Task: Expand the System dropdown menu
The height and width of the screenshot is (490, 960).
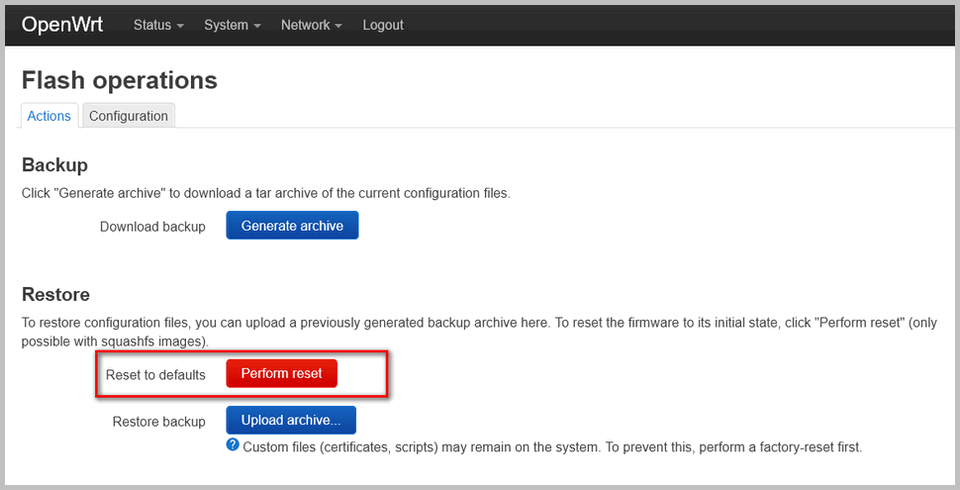Action: pos(232,25)
